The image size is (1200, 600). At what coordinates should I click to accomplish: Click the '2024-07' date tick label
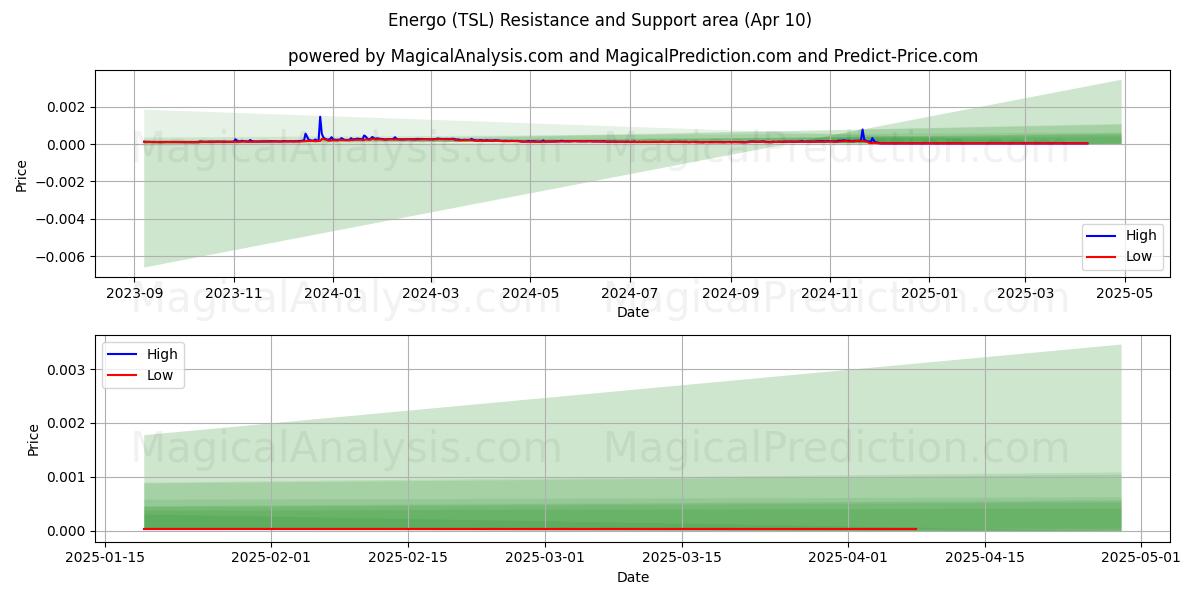point(630,294)
